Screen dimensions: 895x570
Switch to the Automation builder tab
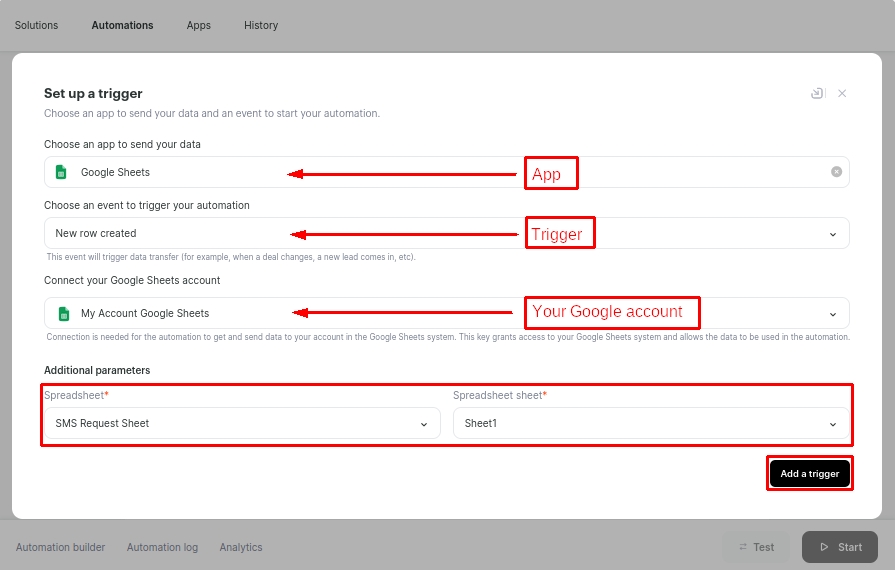(60, 547)
